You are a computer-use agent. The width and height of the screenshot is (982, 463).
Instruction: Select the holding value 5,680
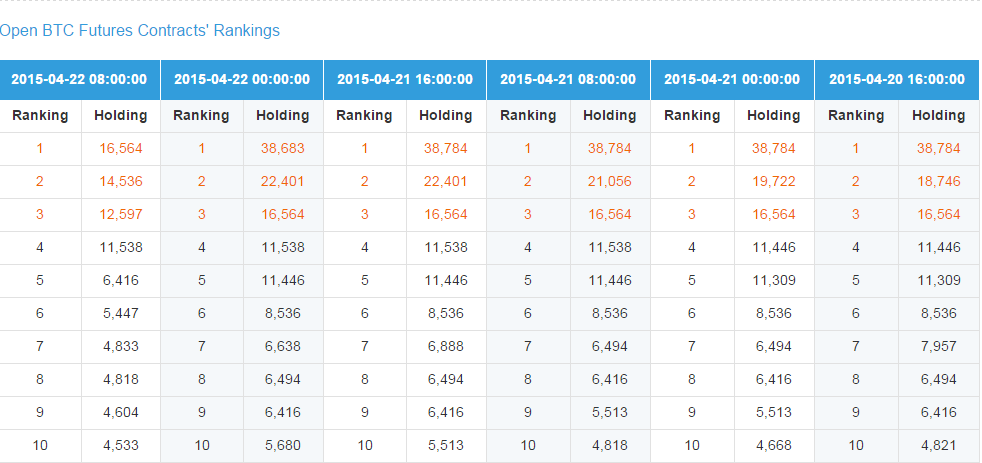click(283, 445)
